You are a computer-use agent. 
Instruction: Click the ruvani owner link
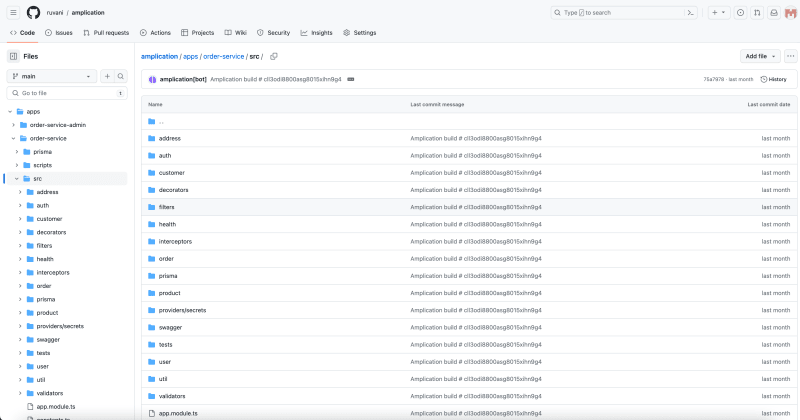pos(55,13)
